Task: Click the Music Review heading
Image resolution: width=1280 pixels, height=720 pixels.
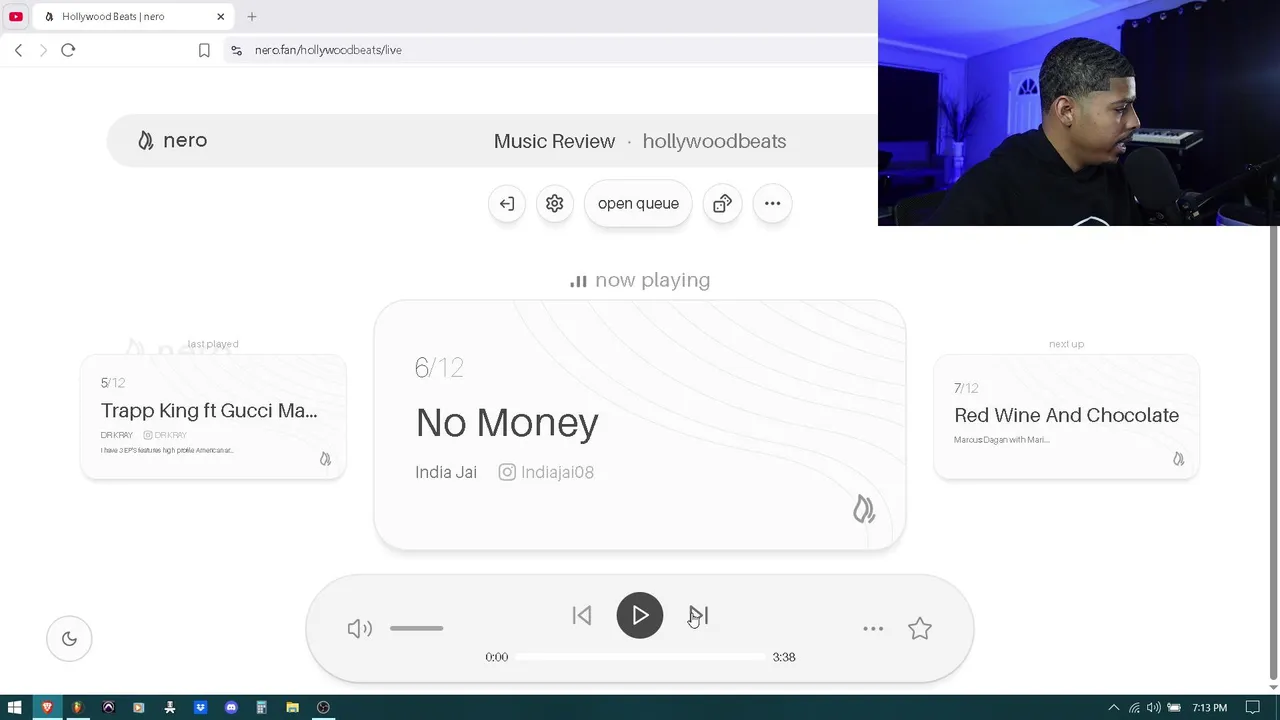Action: (x=554, y=141)
